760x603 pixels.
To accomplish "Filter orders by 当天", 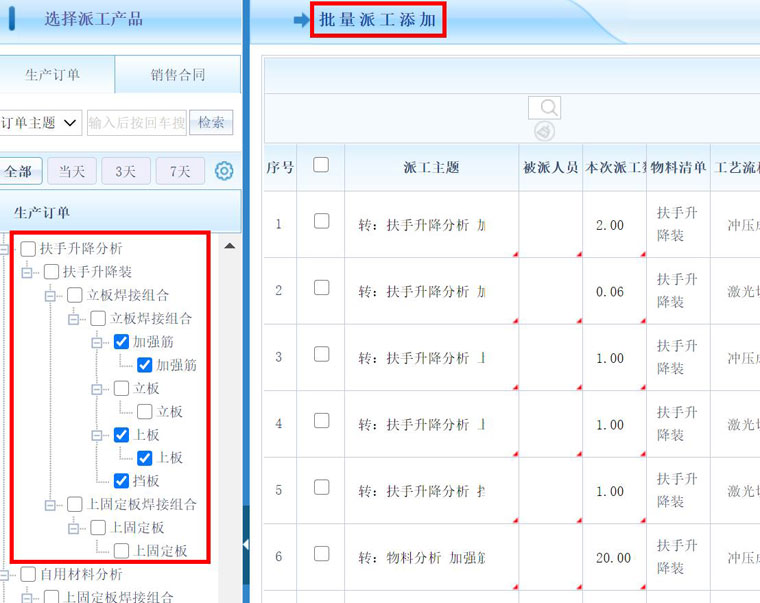I will click(71, 171).
